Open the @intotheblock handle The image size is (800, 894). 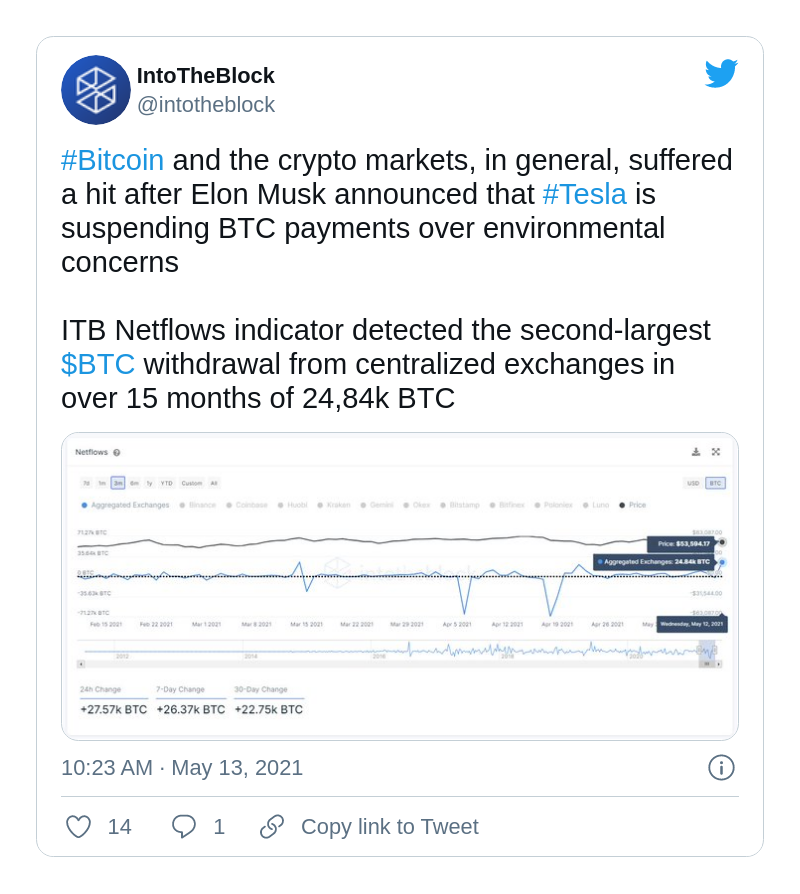[206, 105]
